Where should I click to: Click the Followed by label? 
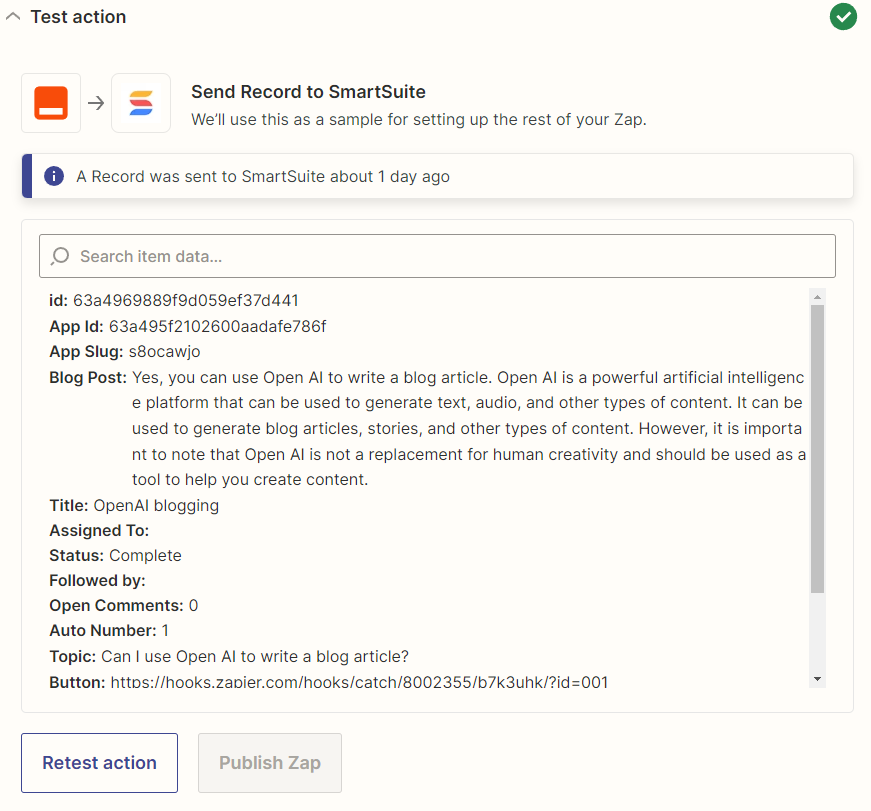(98, 580)
